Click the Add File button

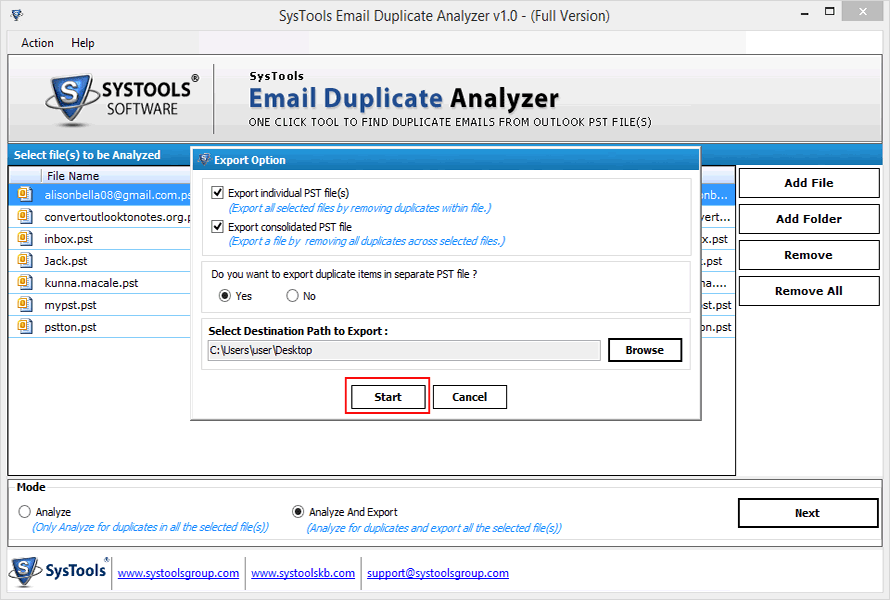pos(809,183)
